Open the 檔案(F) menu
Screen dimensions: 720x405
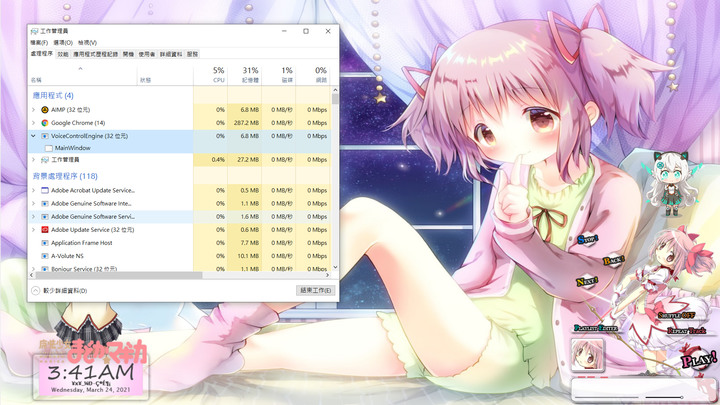[39, 43]
